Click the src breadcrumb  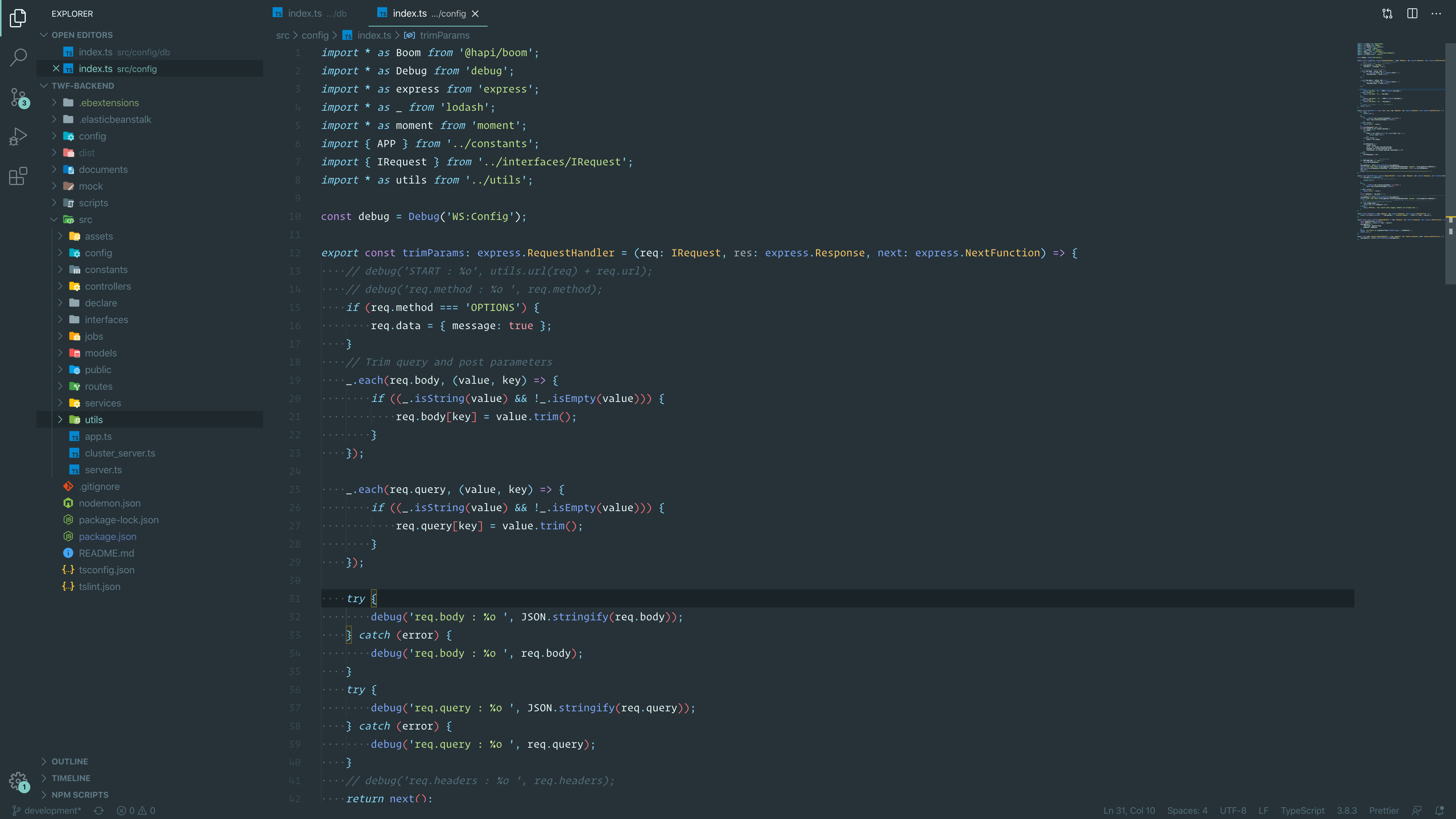282,35
